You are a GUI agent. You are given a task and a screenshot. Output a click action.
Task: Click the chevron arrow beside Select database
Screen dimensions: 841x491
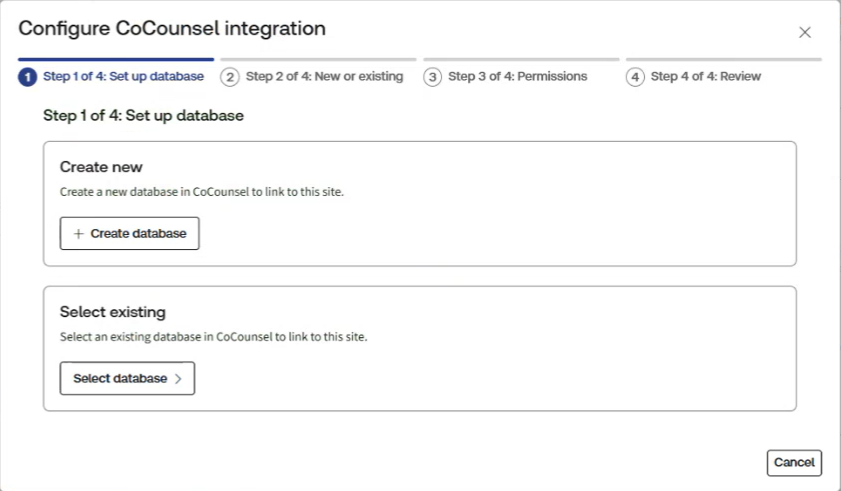[x=178, y=379]
